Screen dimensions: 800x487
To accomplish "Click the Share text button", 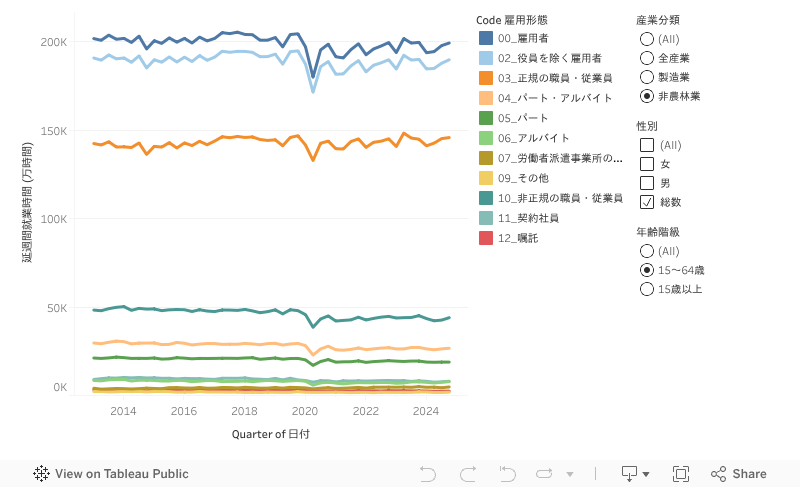I will coord(749,474).
